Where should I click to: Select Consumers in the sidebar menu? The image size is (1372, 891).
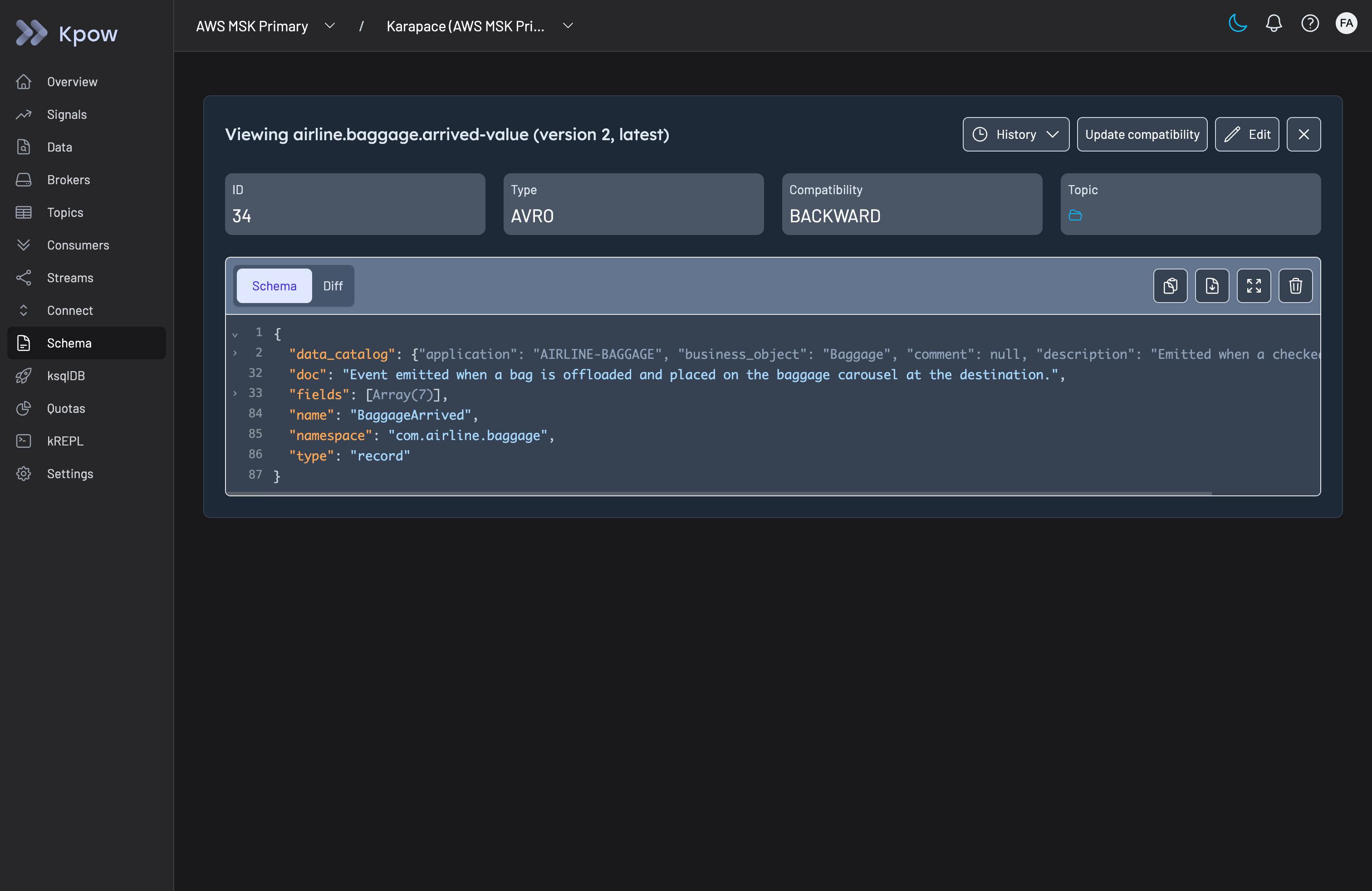[78, 245]
